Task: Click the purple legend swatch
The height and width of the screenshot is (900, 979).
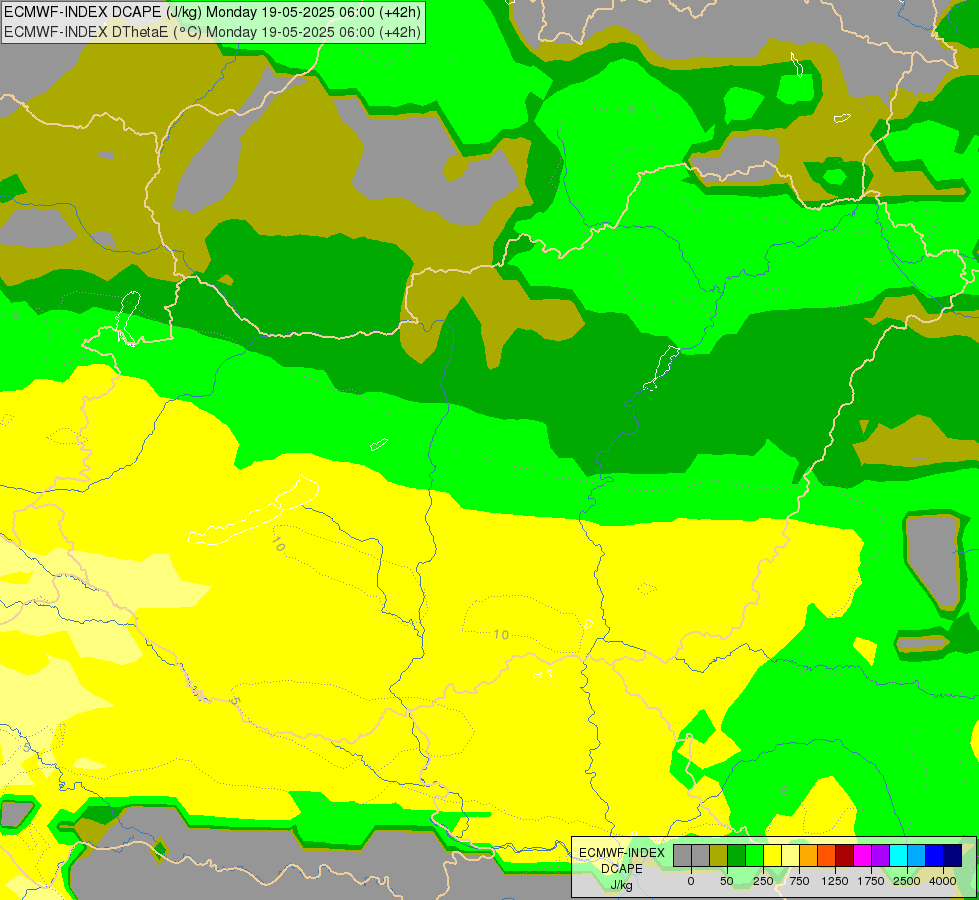Action: (x=881, y=856)
